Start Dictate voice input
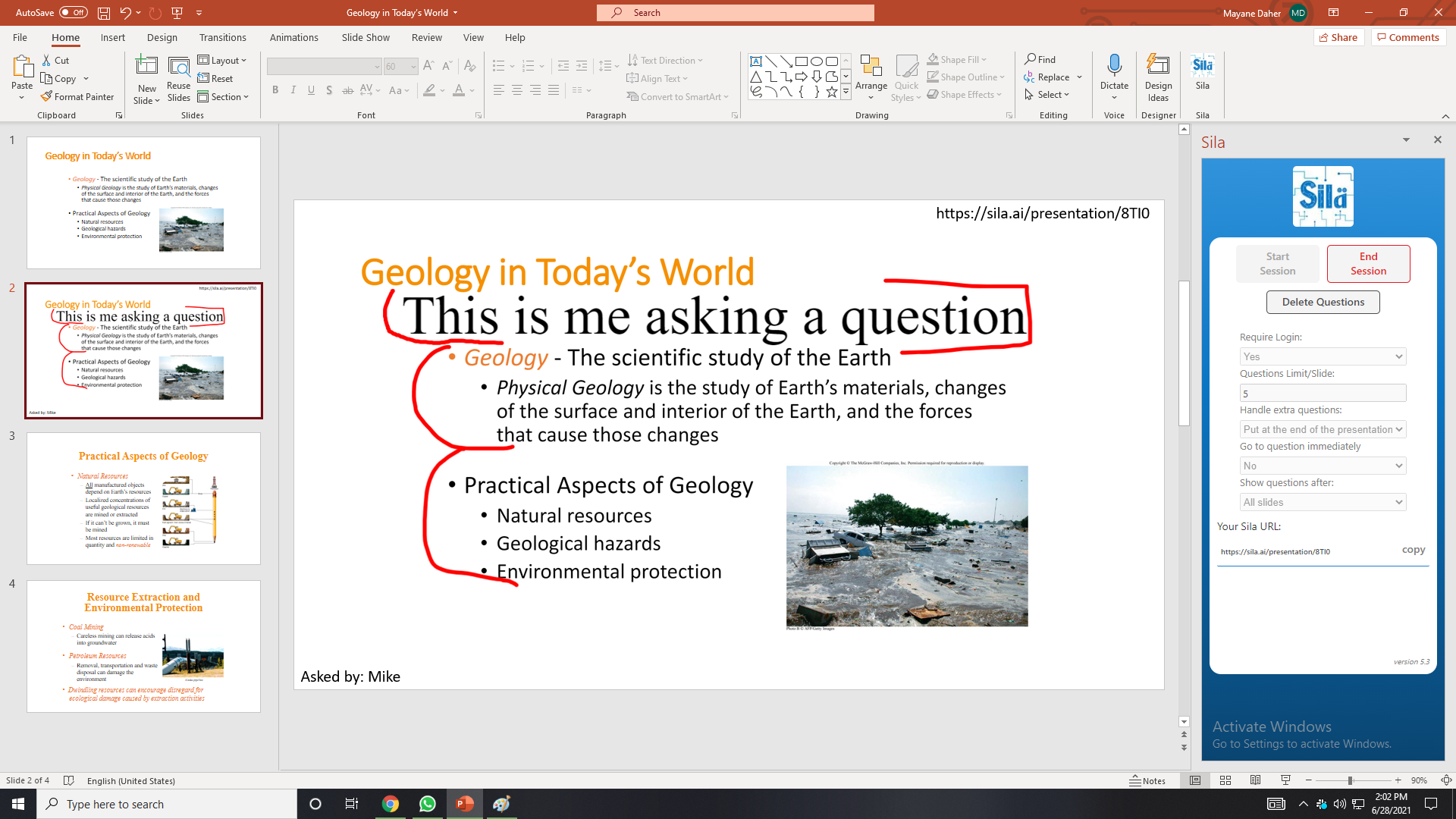This screenshot has width=1456, height=819. [x=1114, y=70]
